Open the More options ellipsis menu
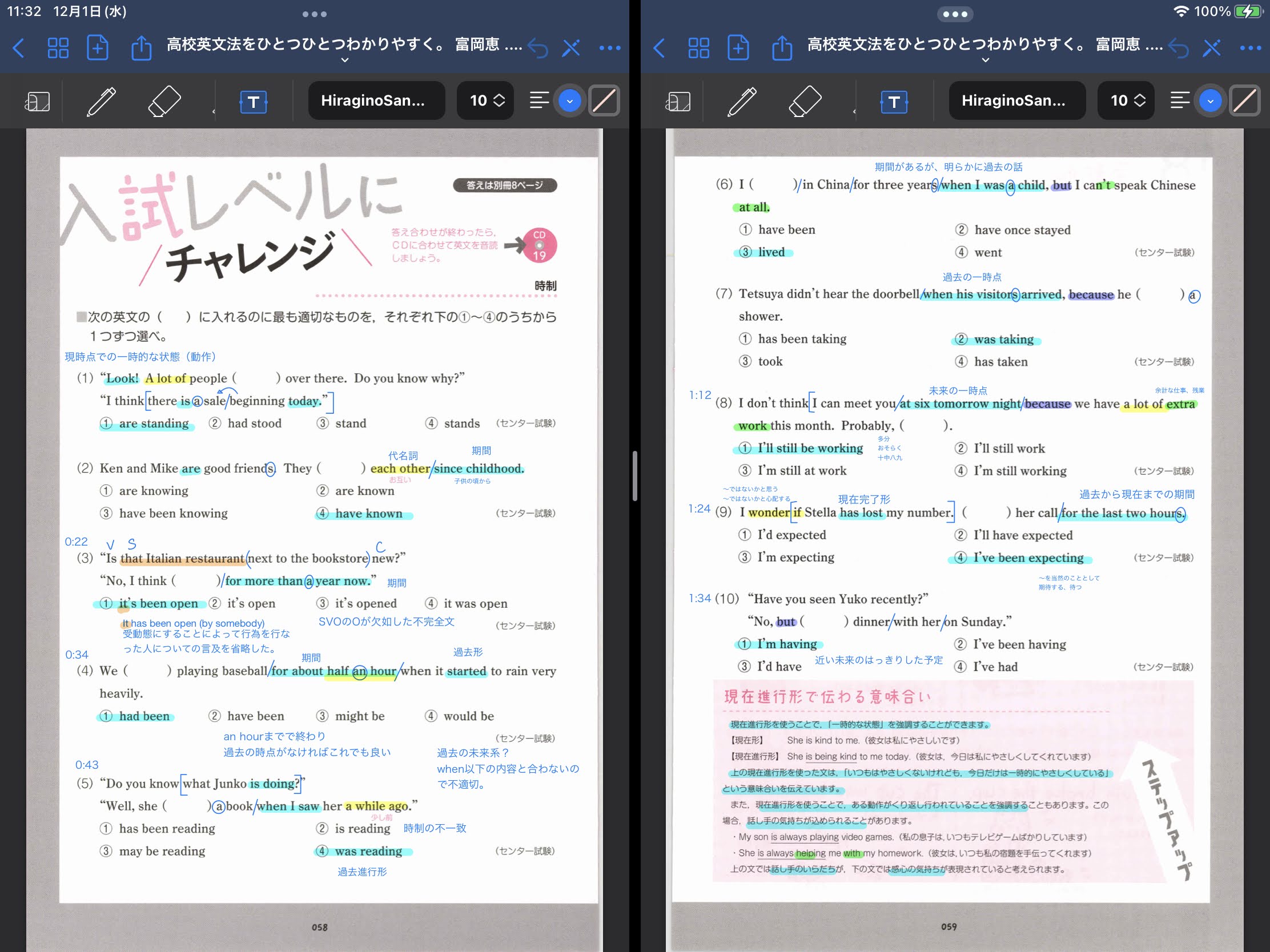The width and height of the screenshot is (1270, 952). tap(610, 47)
